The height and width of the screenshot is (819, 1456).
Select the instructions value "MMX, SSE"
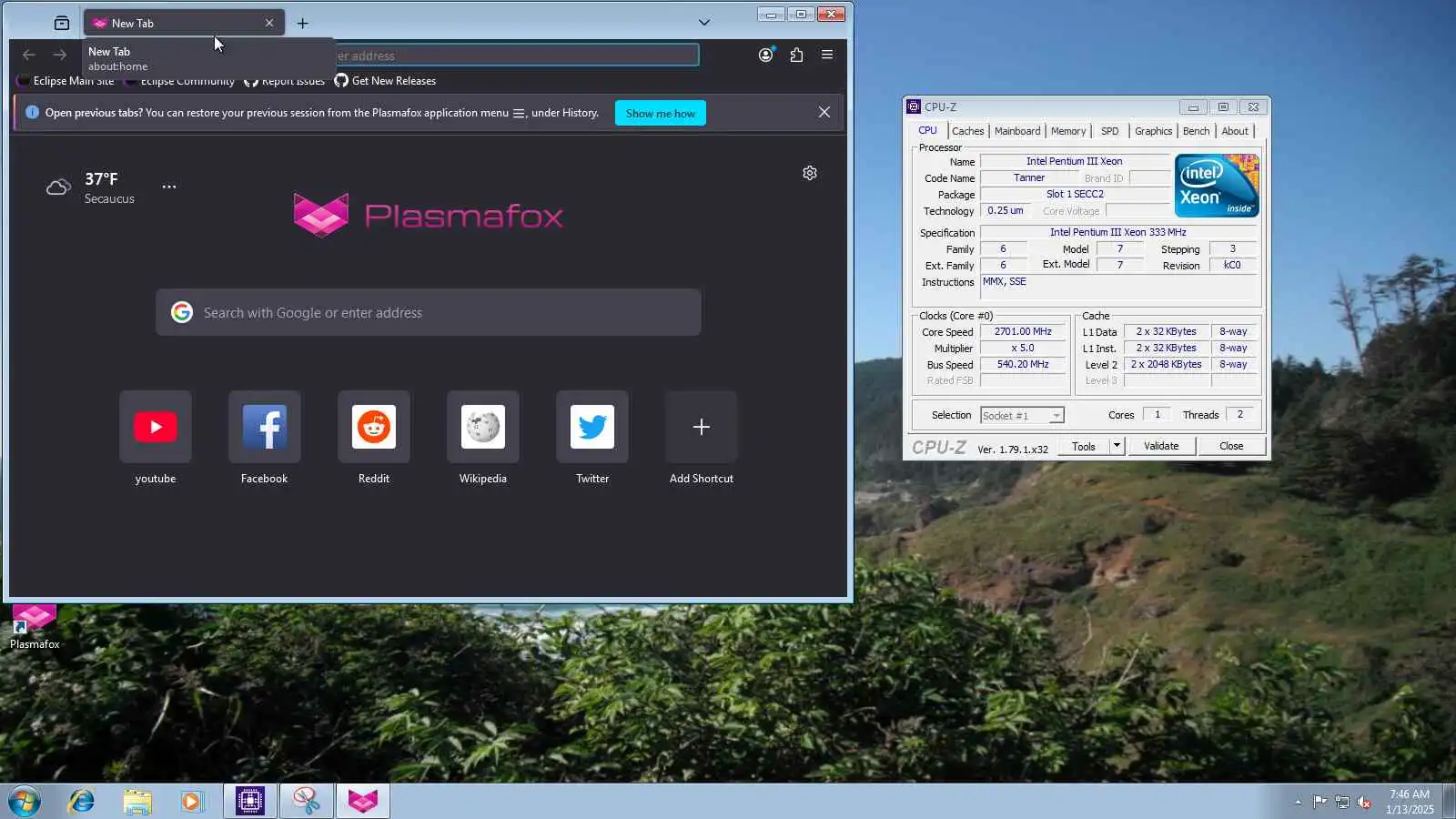tap(1005, 281)
